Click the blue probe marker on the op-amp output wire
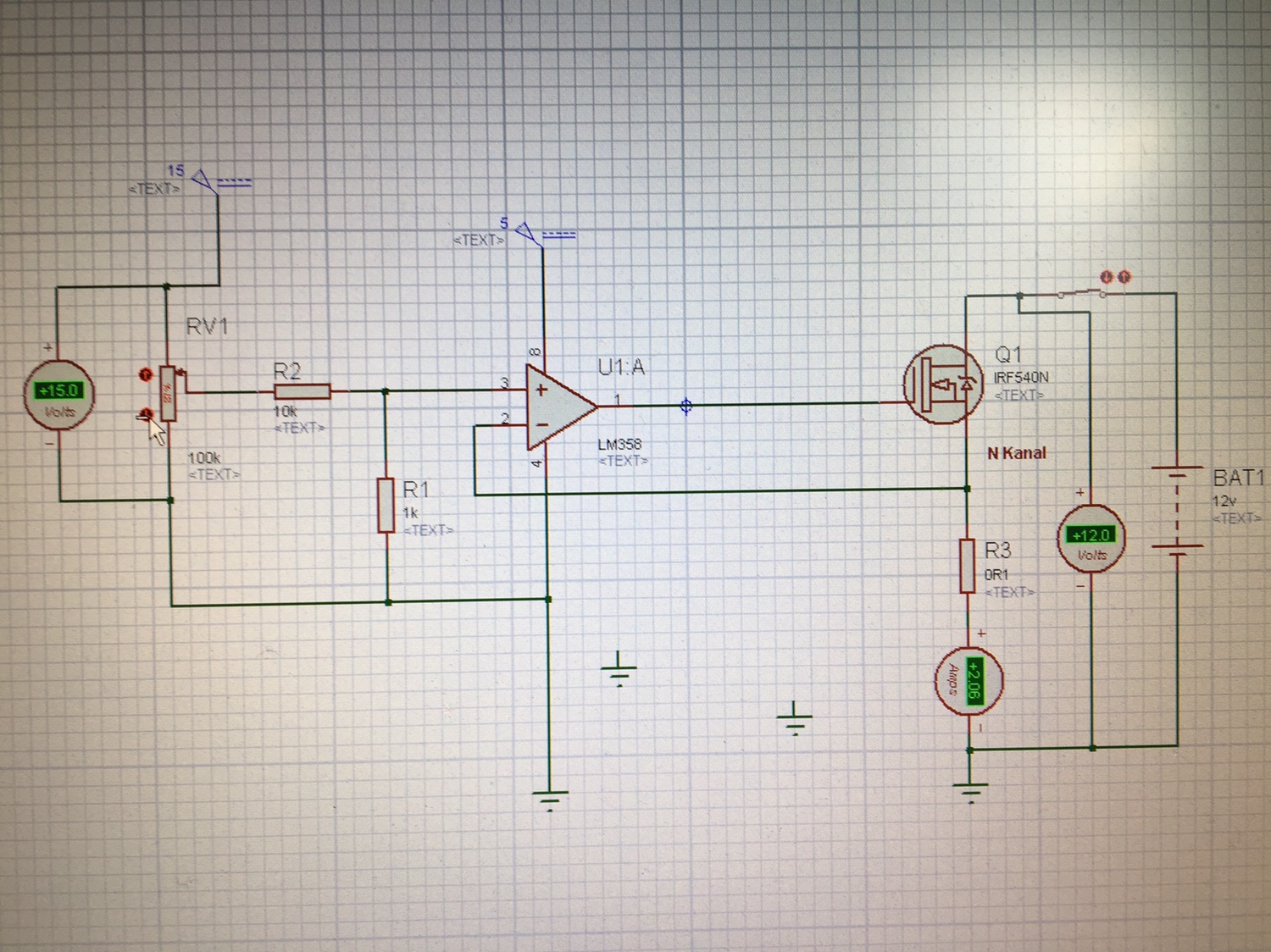The width and height of the screenshot is (1271, 952). point(686,407)
